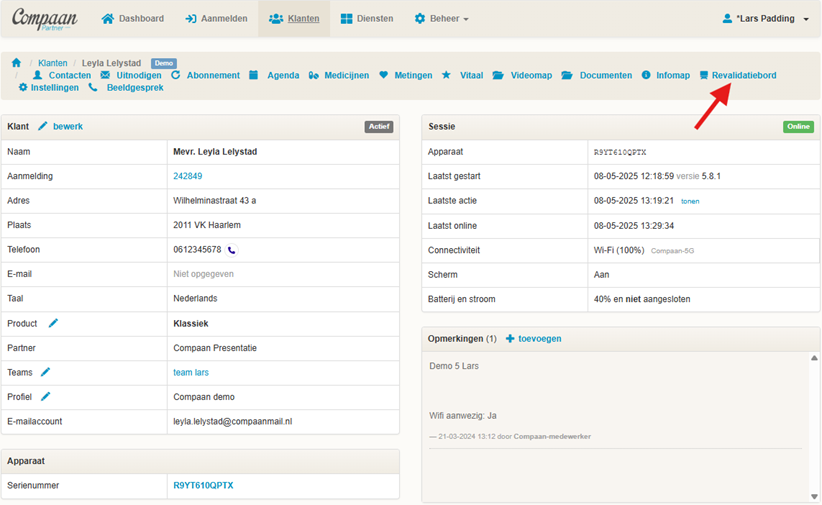
Task: Open the Lars Padding user dropdown
Action: [x=765, y=18]
